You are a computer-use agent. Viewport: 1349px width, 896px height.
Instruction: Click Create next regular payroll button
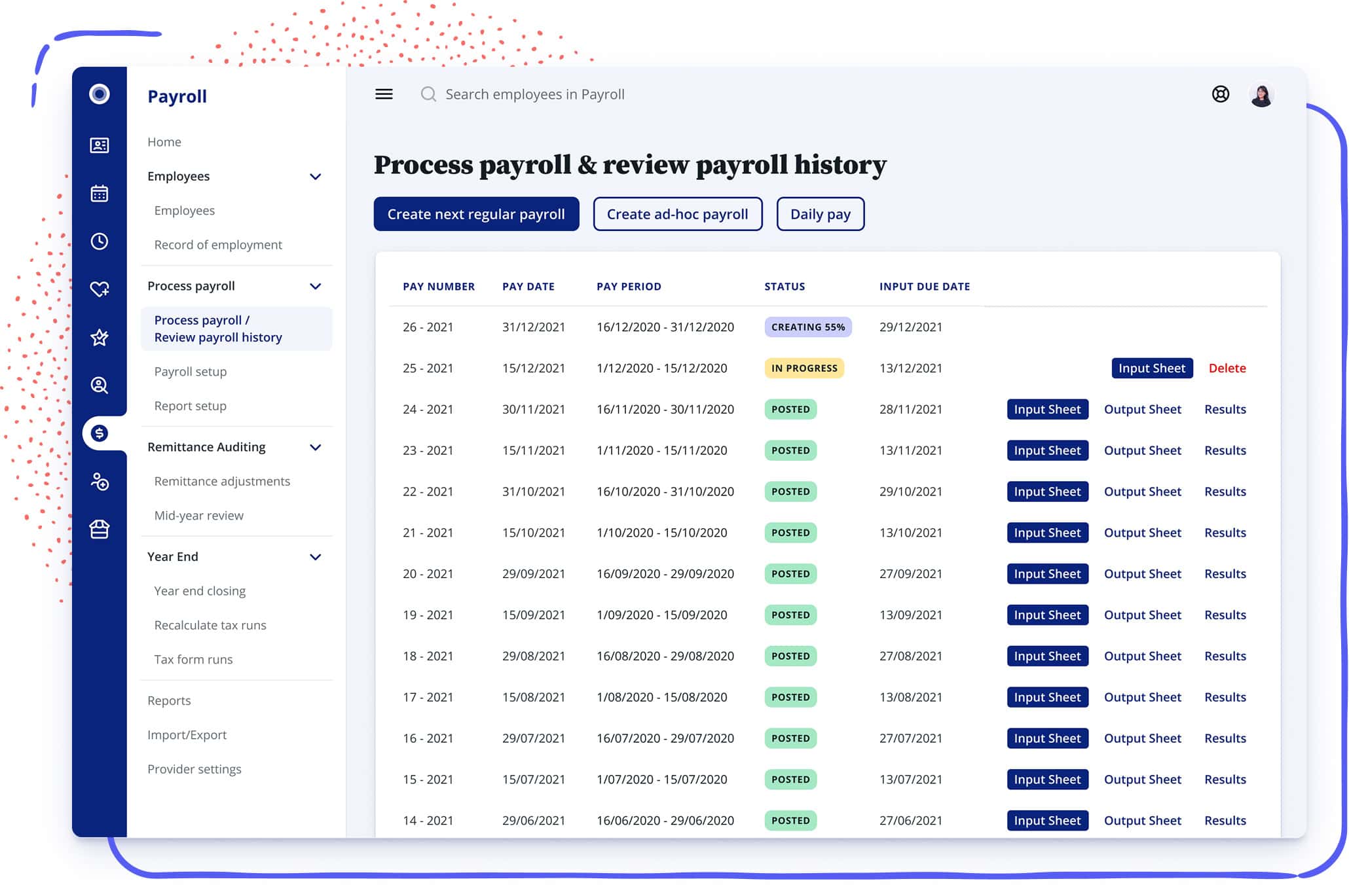[476, 214]
